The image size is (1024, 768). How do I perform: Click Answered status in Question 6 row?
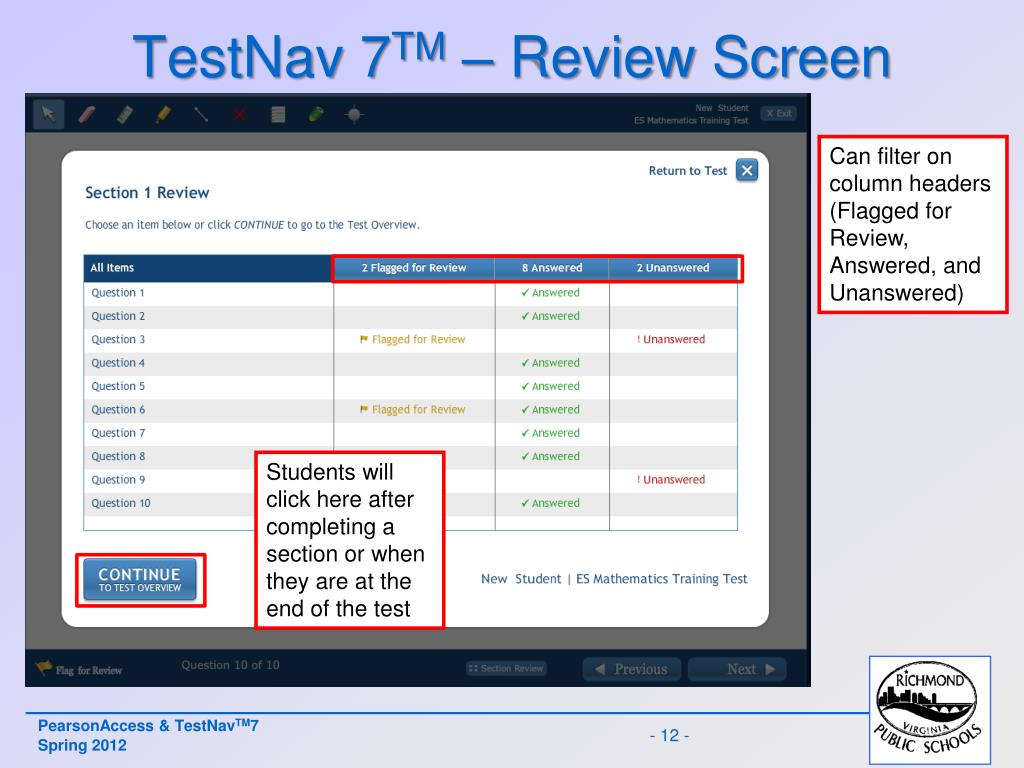point(551,410)
